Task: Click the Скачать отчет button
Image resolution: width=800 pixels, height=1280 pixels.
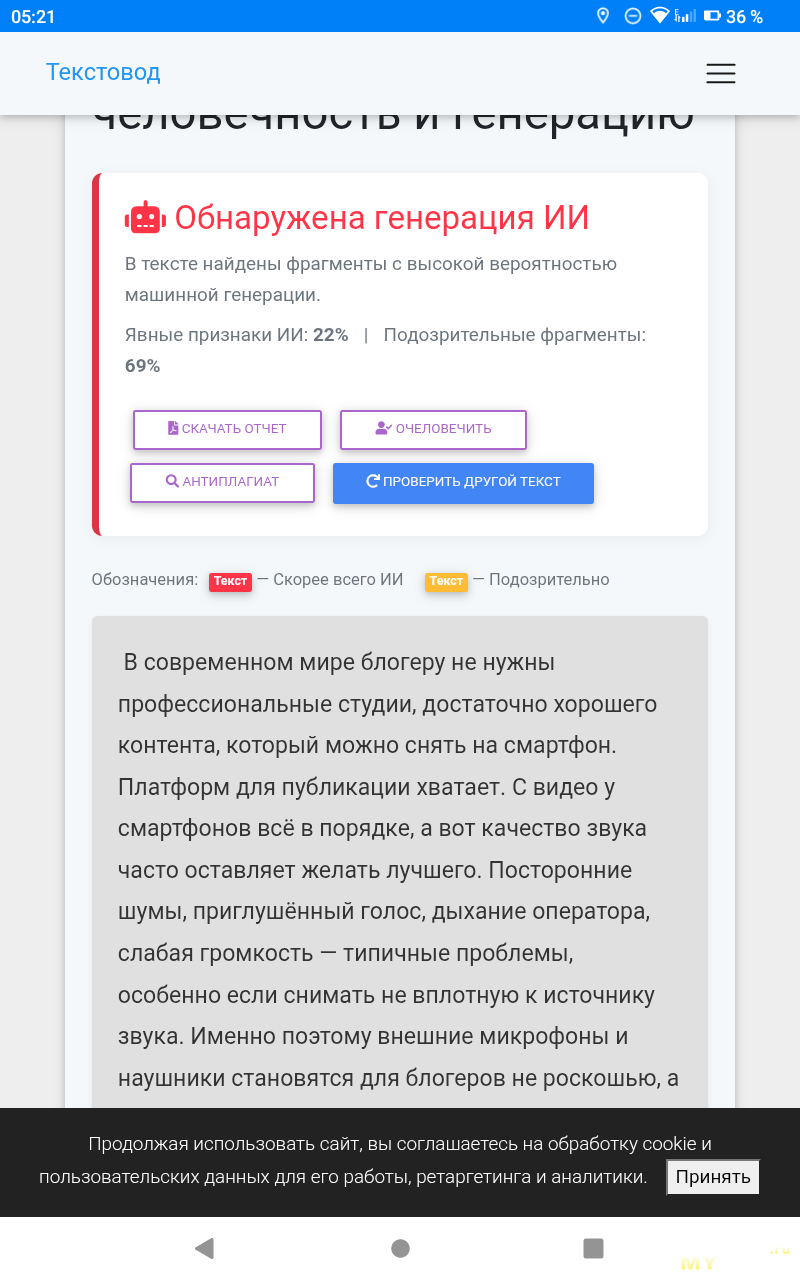Action: click(x=227, y=429)
